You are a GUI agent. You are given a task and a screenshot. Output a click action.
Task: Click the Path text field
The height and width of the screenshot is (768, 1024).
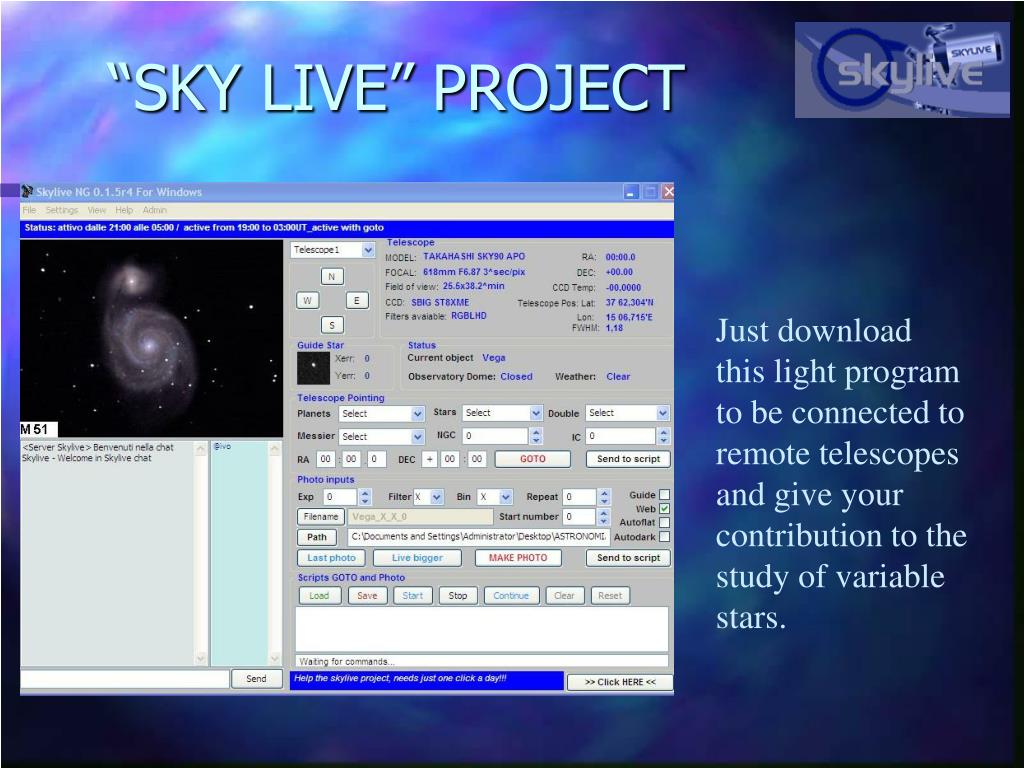coord(479,537)
